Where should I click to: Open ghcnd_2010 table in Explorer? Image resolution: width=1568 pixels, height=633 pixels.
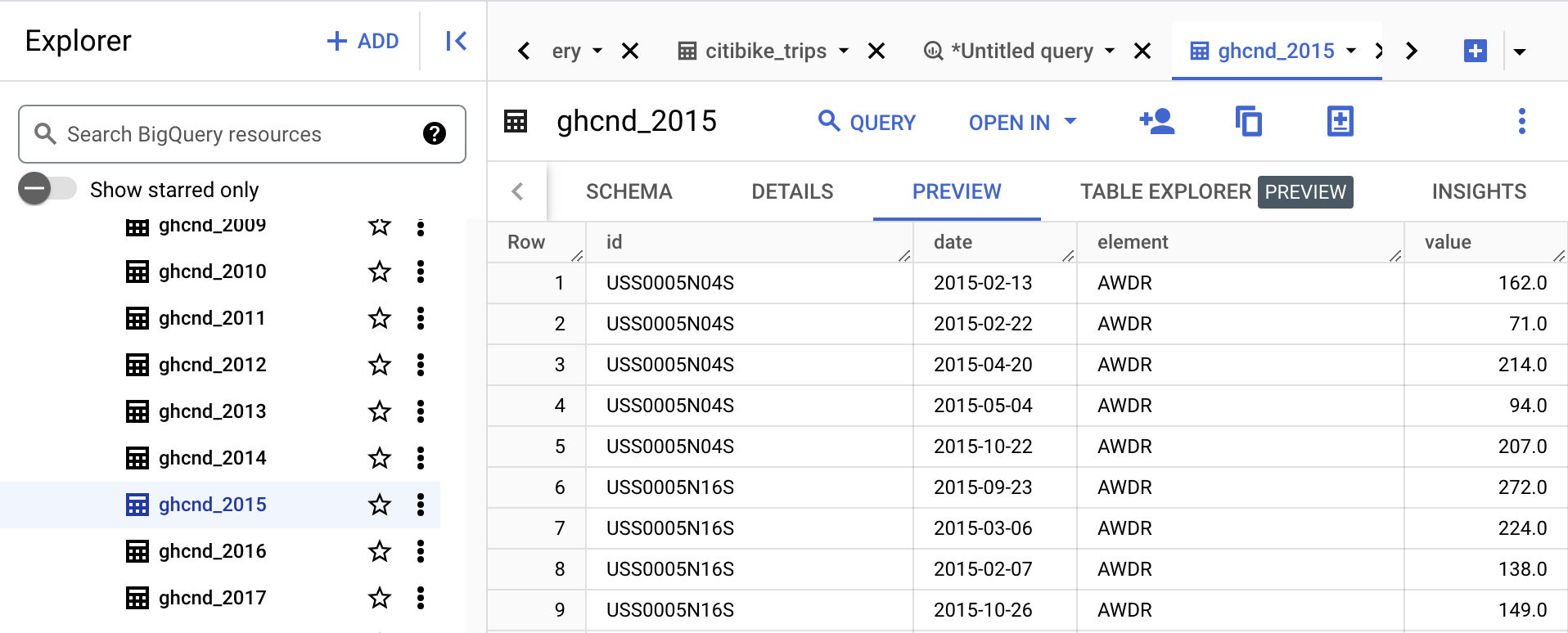pyautogui.click(x=213, y=272)
